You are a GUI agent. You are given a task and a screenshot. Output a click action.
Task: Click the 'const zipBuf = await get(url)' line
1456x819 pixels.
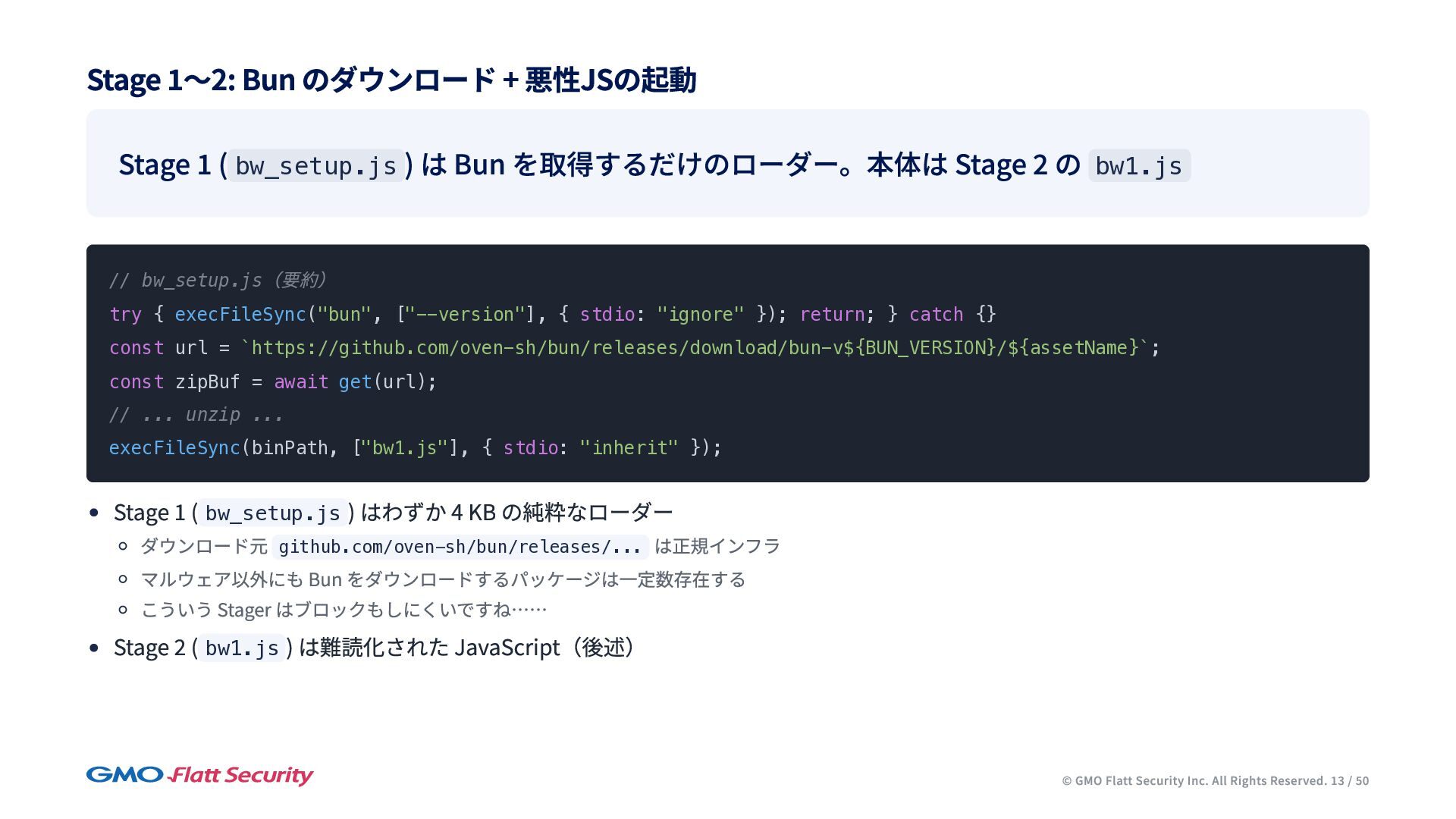click(x=273, y=381)
